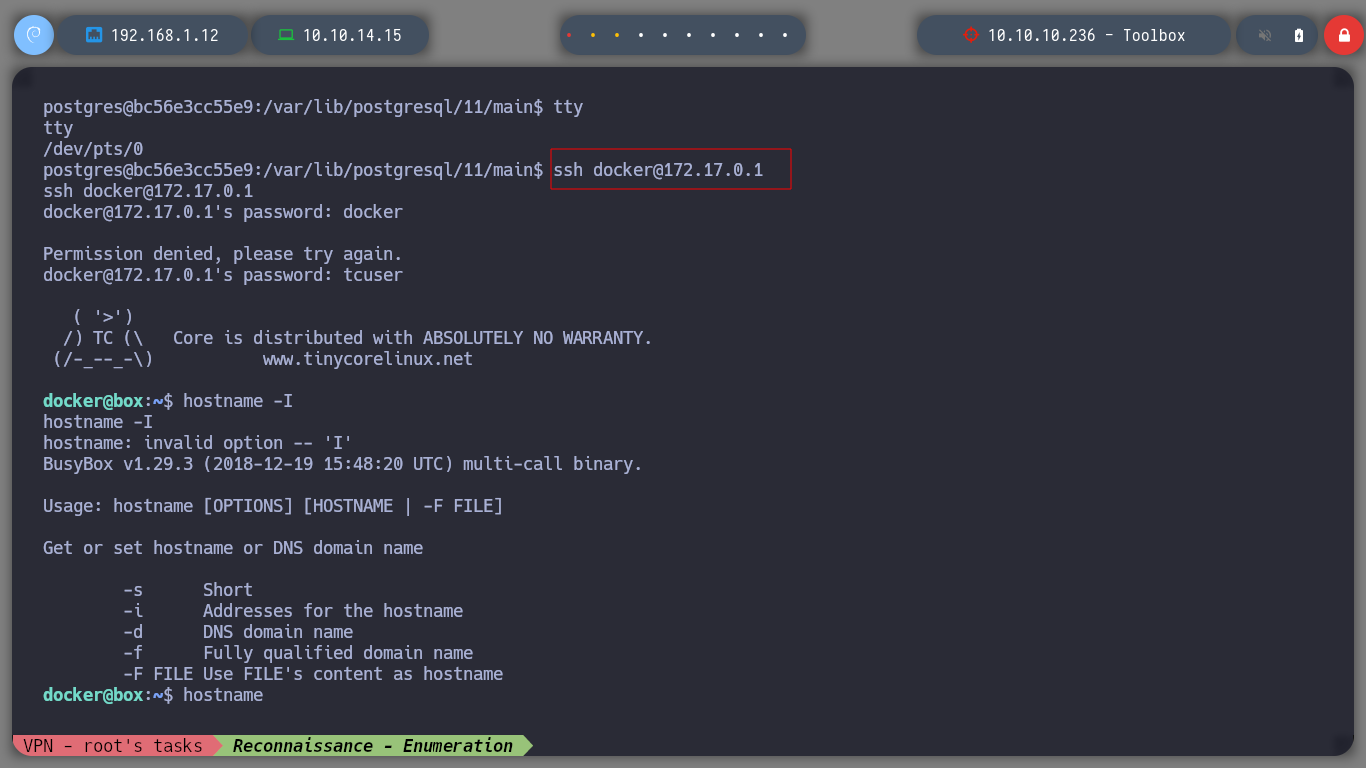
Task: Switch to the fifth workspace dot
Action: tap(665, 35)
